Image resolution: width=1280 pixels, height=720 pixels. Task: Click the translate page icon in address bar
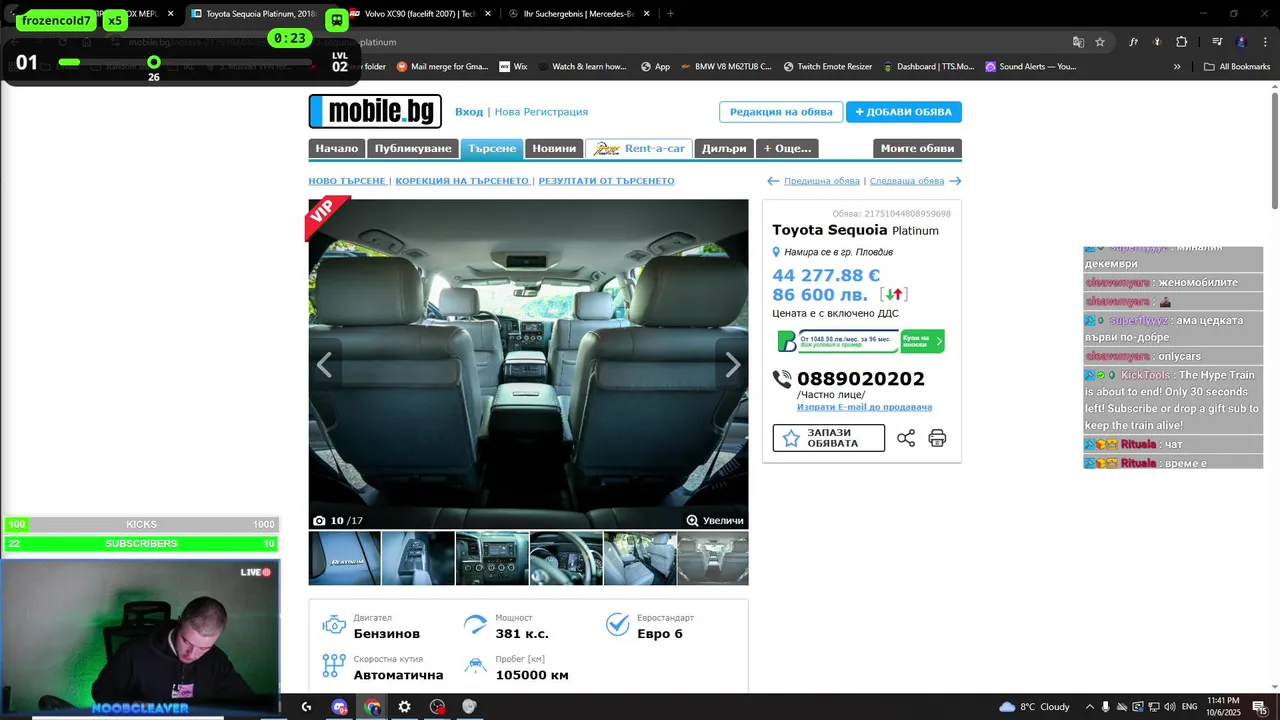[x=1078, y=42]
